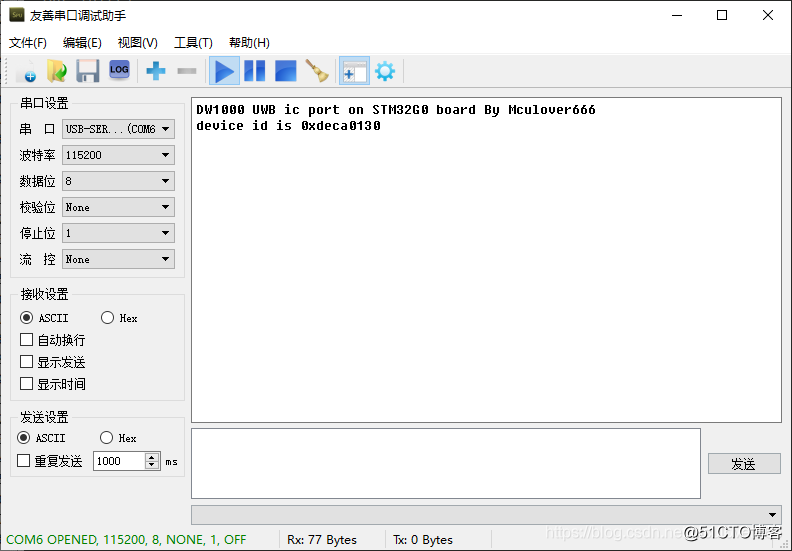Open the 数据位 dropdown
The width and height of the screenshot is (792, 551).
point(118,181)
